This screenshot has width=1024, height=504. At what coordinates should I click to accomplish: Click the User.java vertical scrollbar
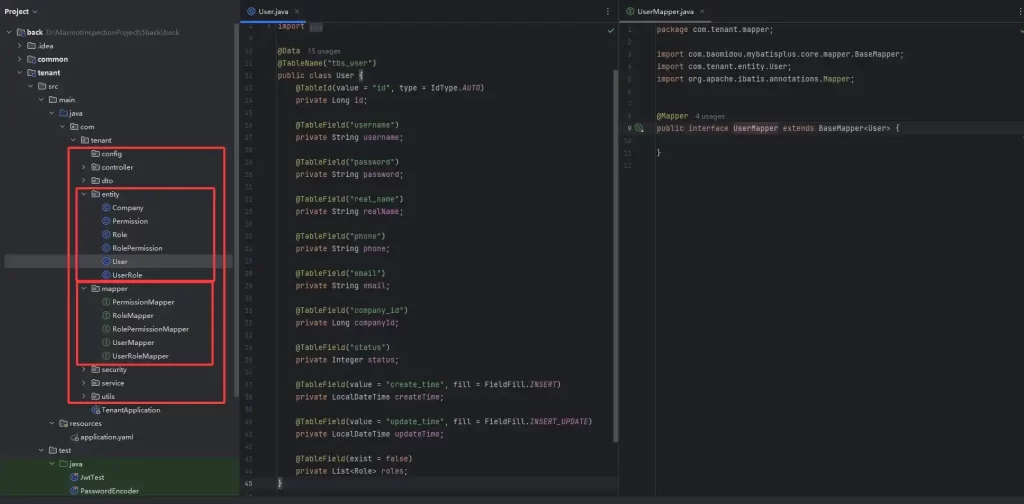[x=615, y=250]
